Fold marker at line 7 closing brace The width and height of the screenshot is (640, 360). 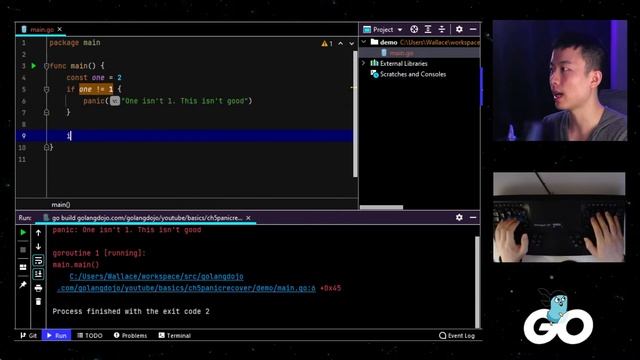[x=47, y=112]
